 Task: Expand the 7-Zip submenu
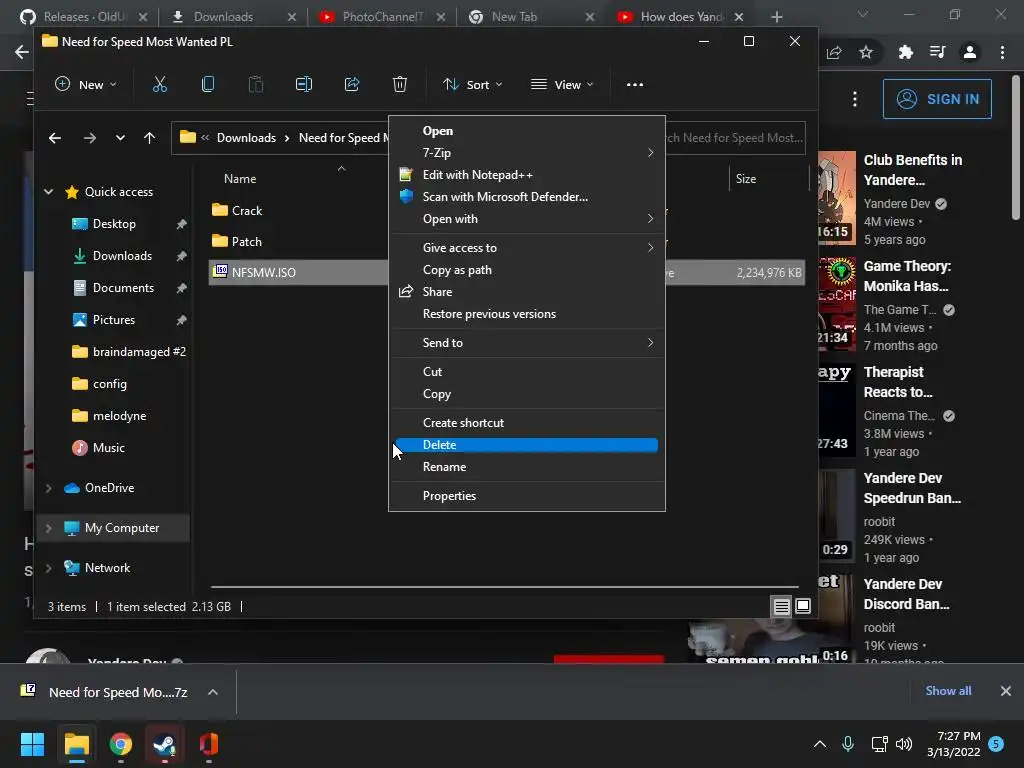tap(527, 153)
